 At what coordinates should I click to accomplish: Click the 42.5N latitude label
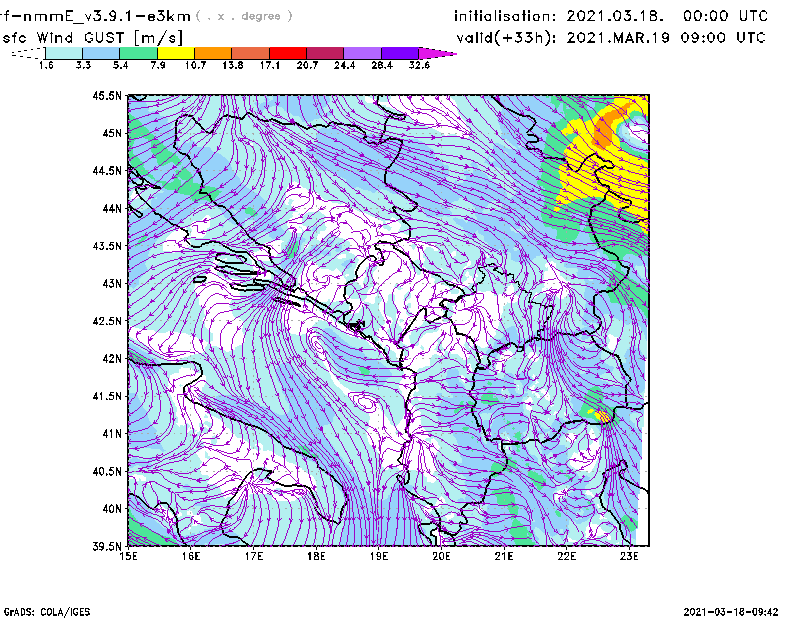point(108,321)
